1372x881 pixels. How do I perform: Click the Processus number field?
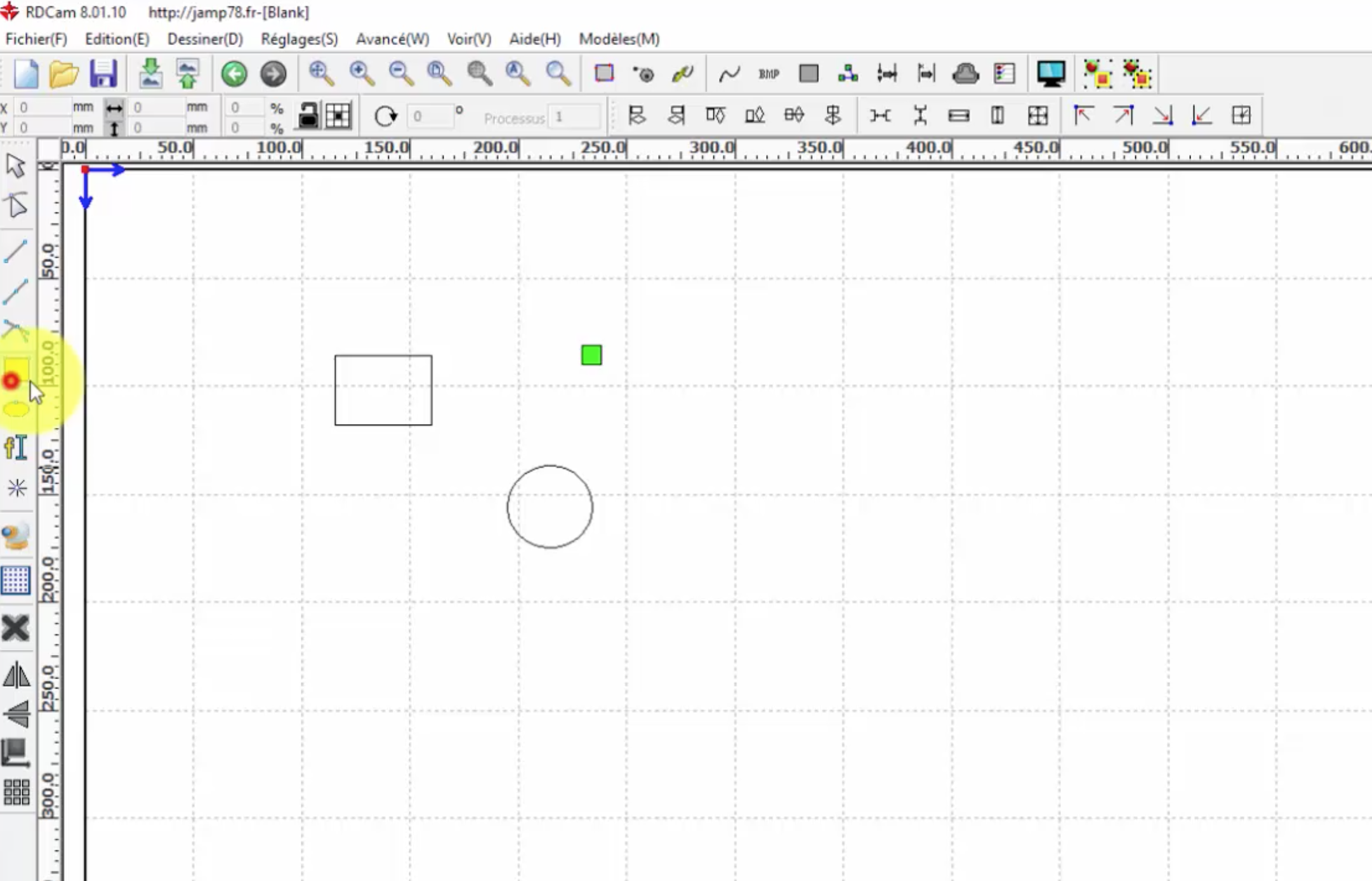pyautogui.click(x=574, y=117)
